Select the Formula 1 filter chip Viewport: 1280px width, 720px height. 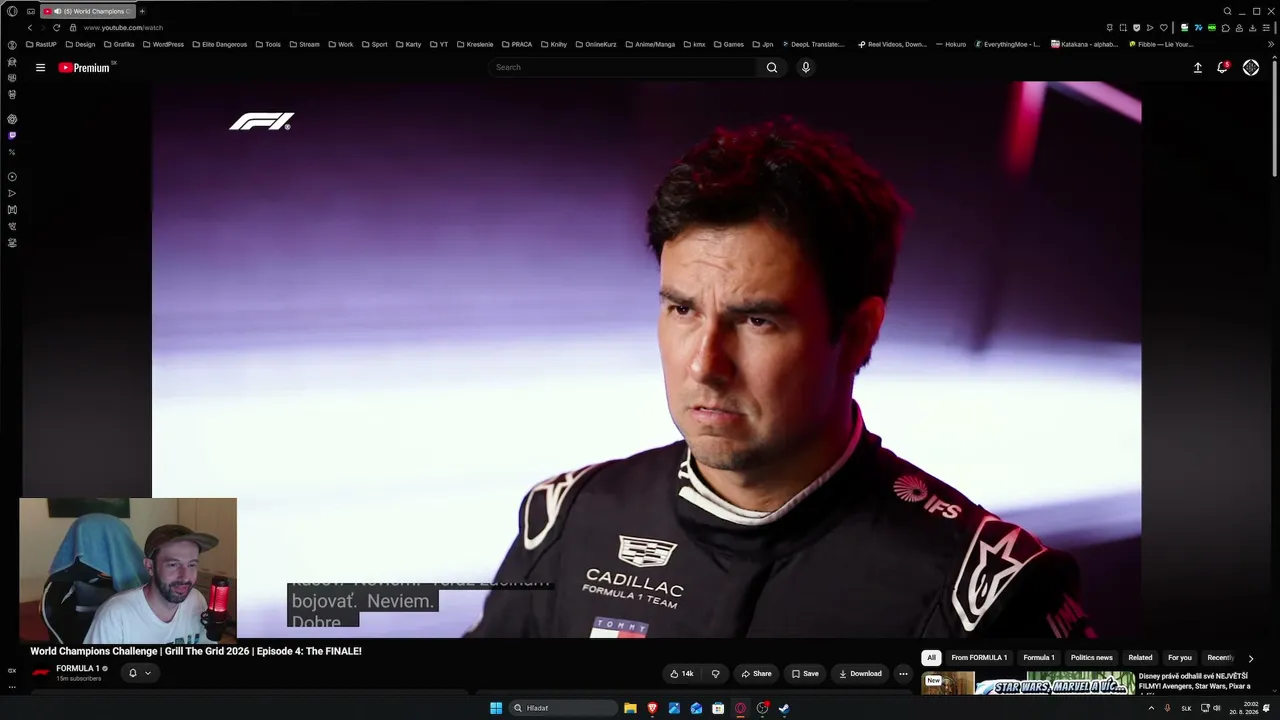[1039, 658]
